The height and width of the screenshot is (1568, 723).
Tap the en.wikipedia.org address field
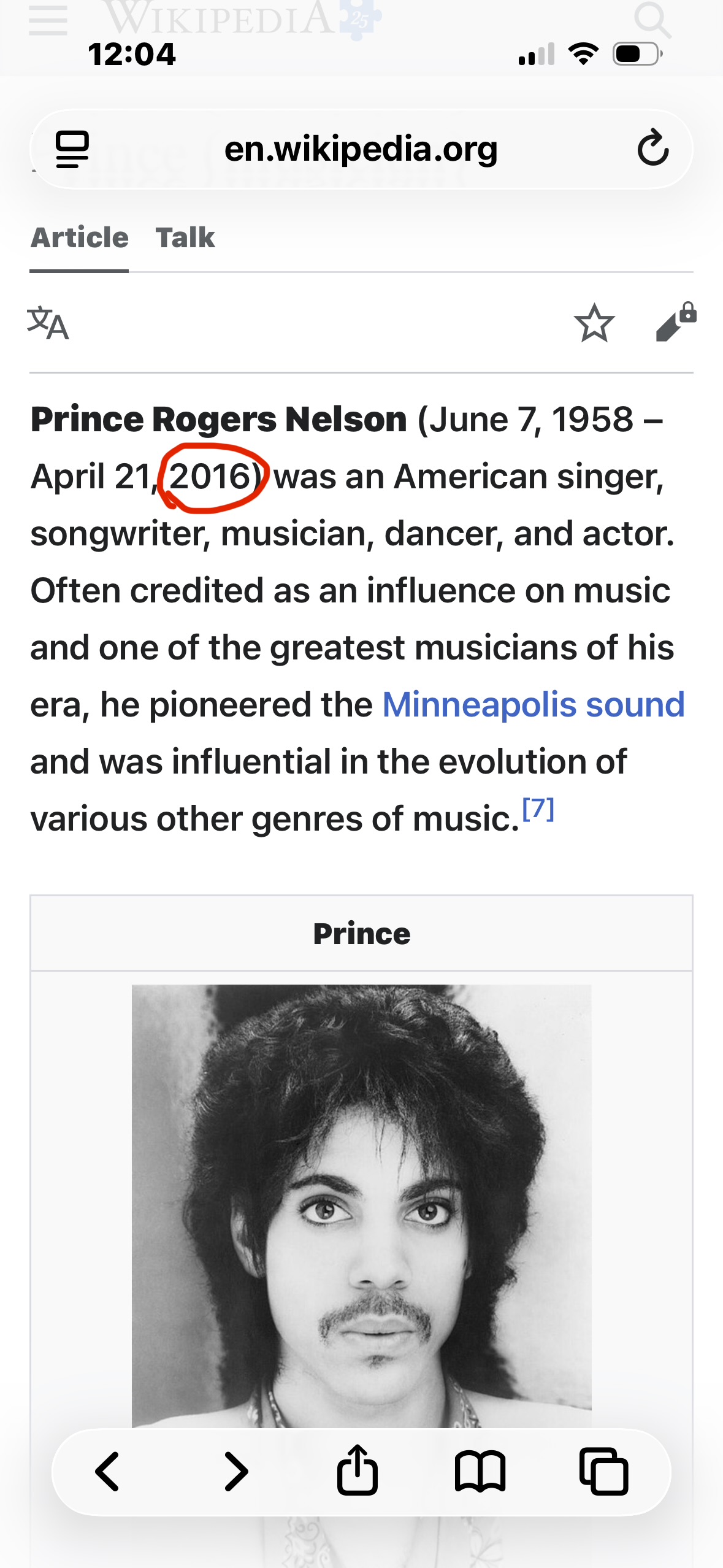361,149
